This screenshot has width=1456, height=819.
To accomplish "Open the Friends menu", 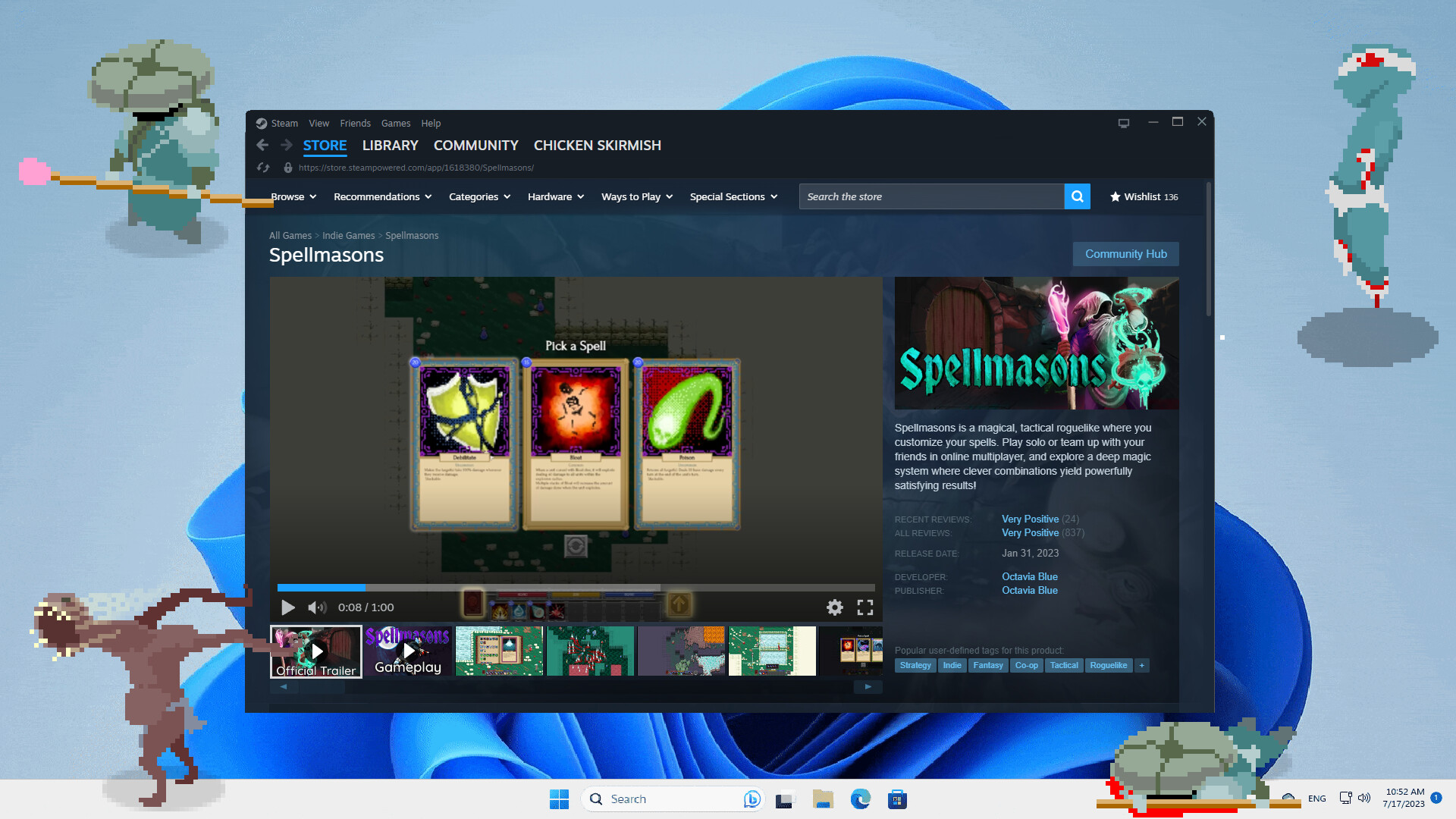I will [x=355, y=123].
